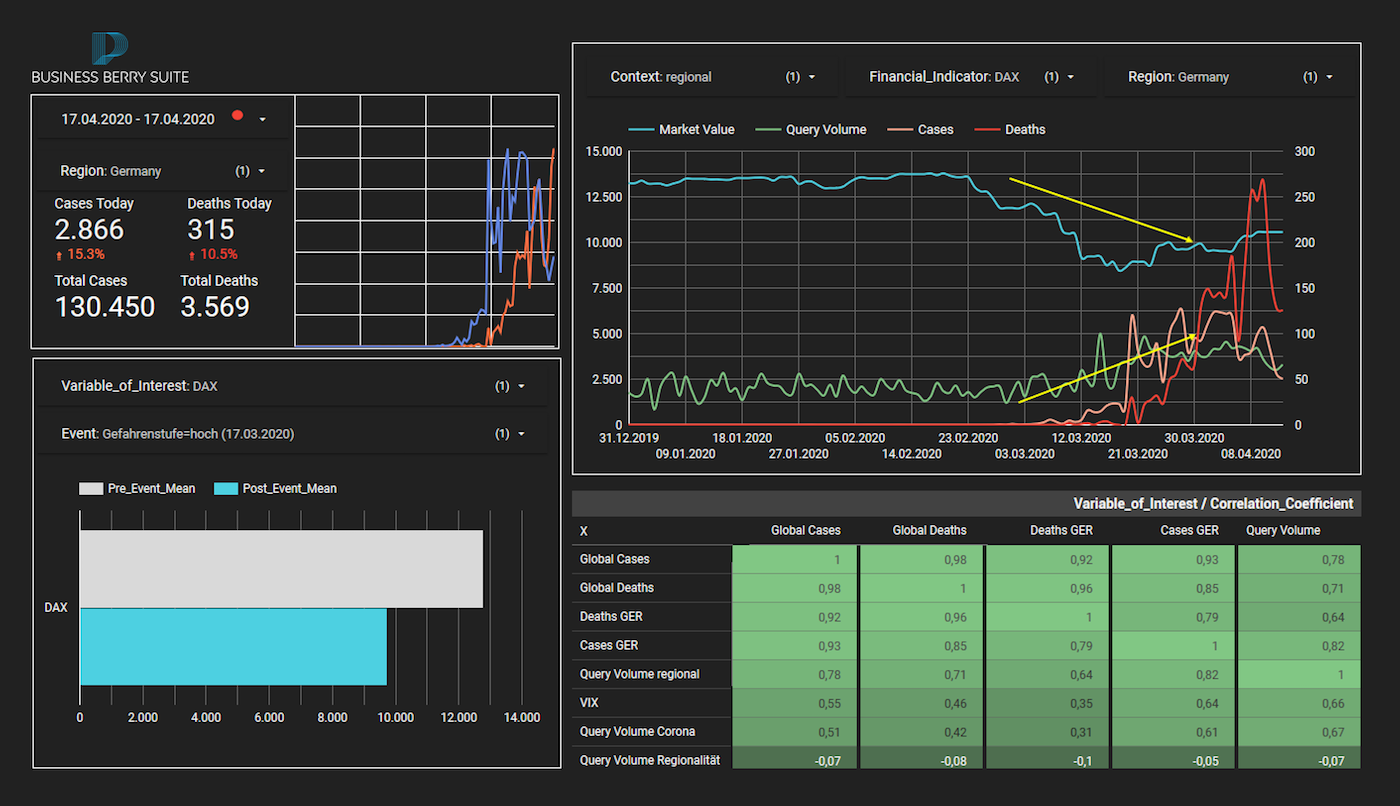Viewport: 1400px width, 806px height.
Task: Sort by the Global Cases column header
Action: pos(805,530)
